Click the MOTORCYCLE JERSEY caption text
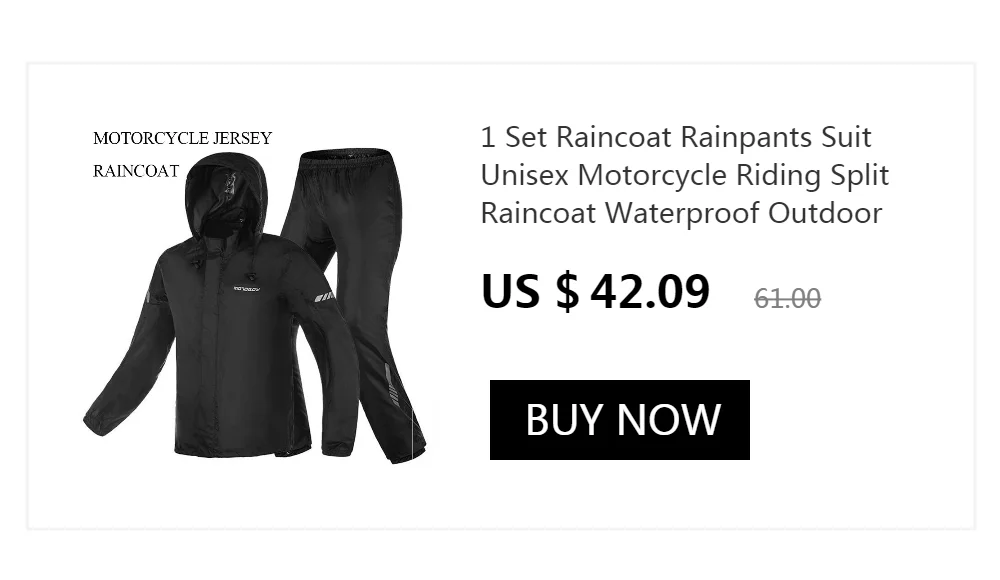Screen dimensions: 1000x580 [x=182, y=138]
